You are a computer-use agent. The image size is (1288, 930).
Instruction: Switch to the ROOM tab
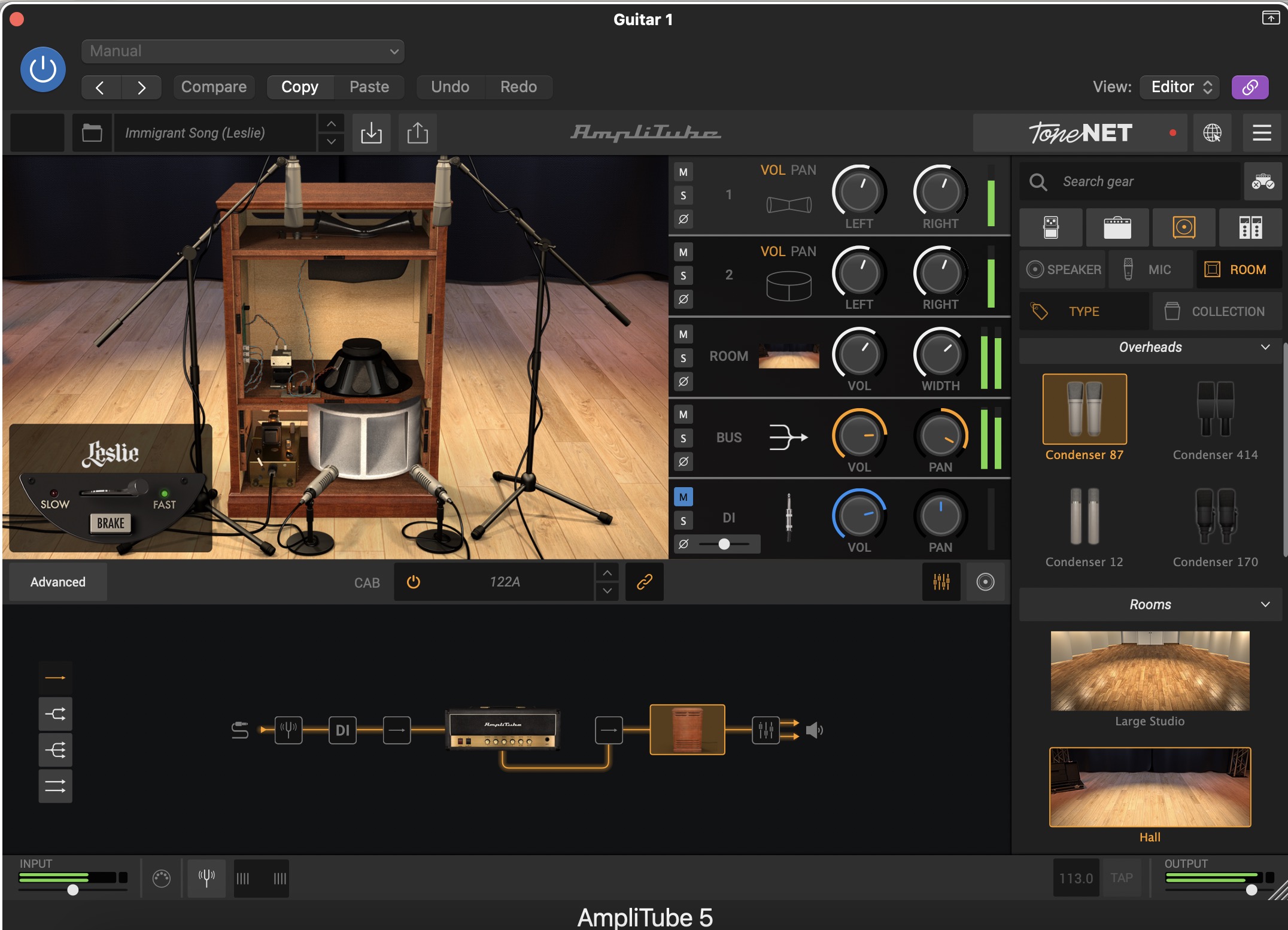tap(1239, 270)
